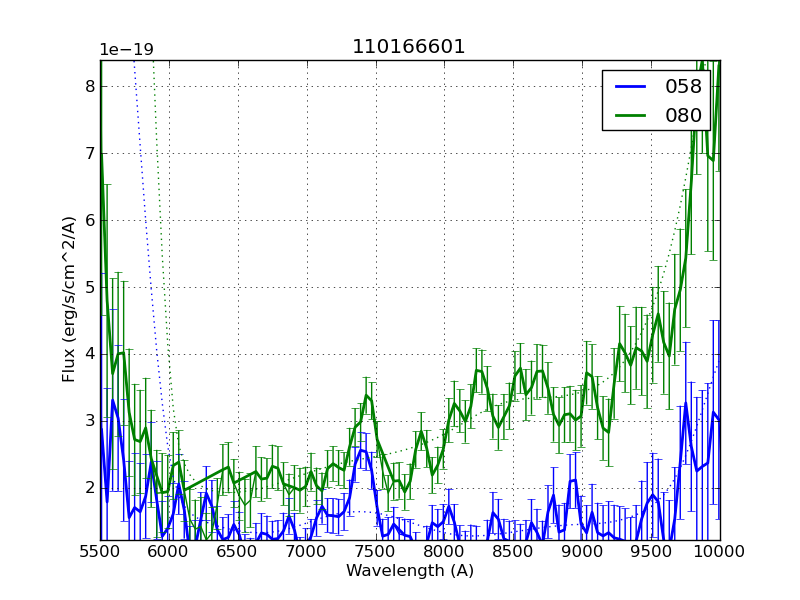Click the 6000 x-axis tick label

[x=169, y=551]
